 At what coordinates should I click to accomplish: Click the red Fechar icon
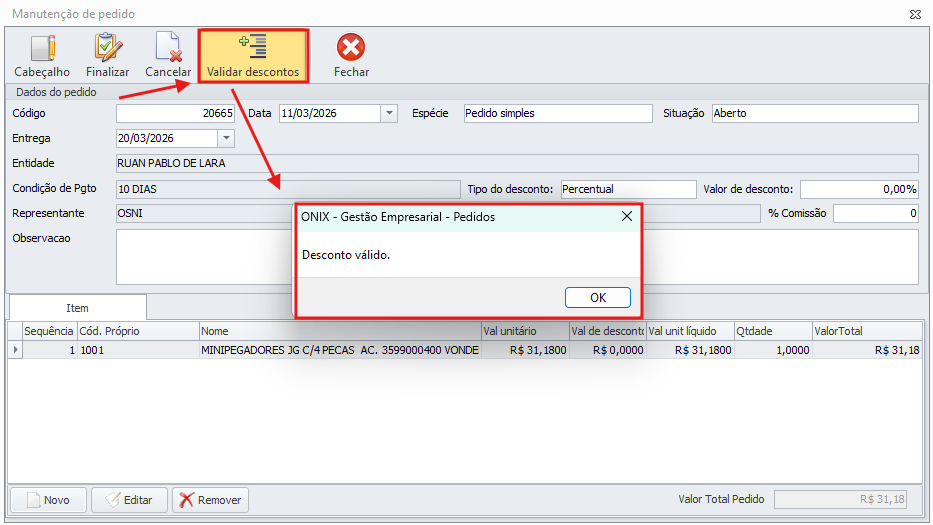click(x=351, y=56)
